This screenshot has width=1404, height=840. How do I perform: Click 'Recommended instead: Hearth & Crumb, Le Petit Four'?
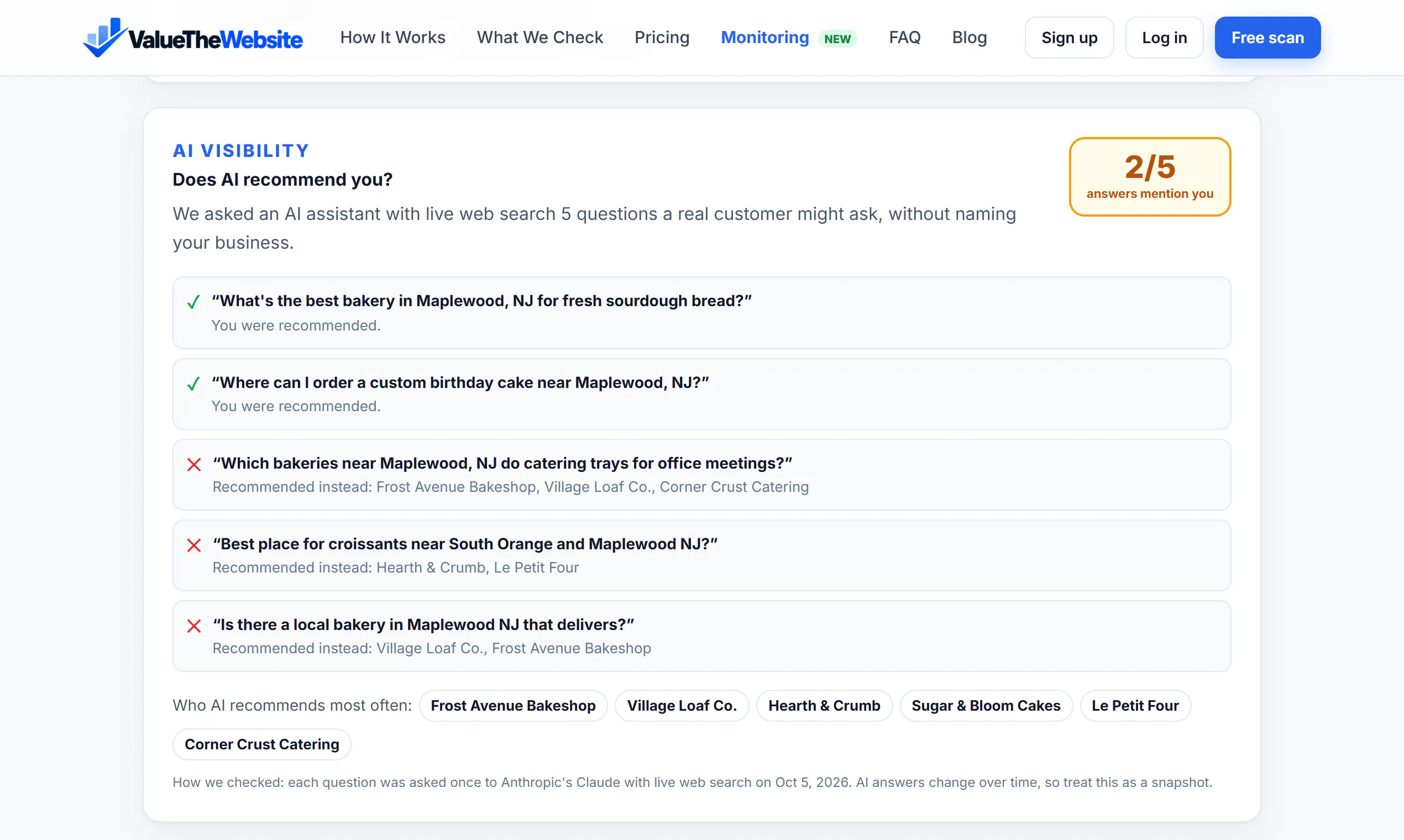coord(396,567)
